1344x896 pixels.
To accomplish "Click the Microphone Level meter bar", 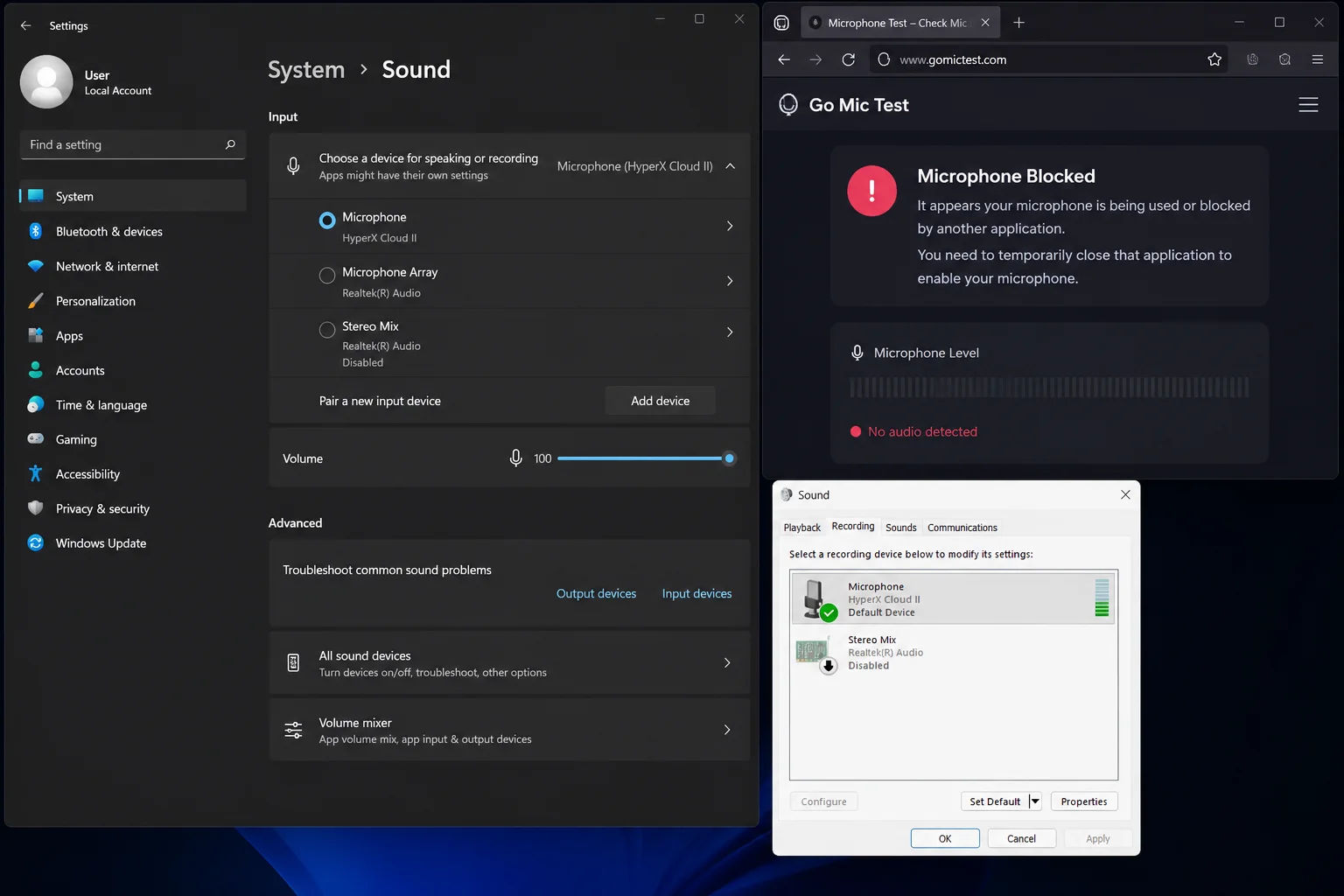I will [1049, 388].
